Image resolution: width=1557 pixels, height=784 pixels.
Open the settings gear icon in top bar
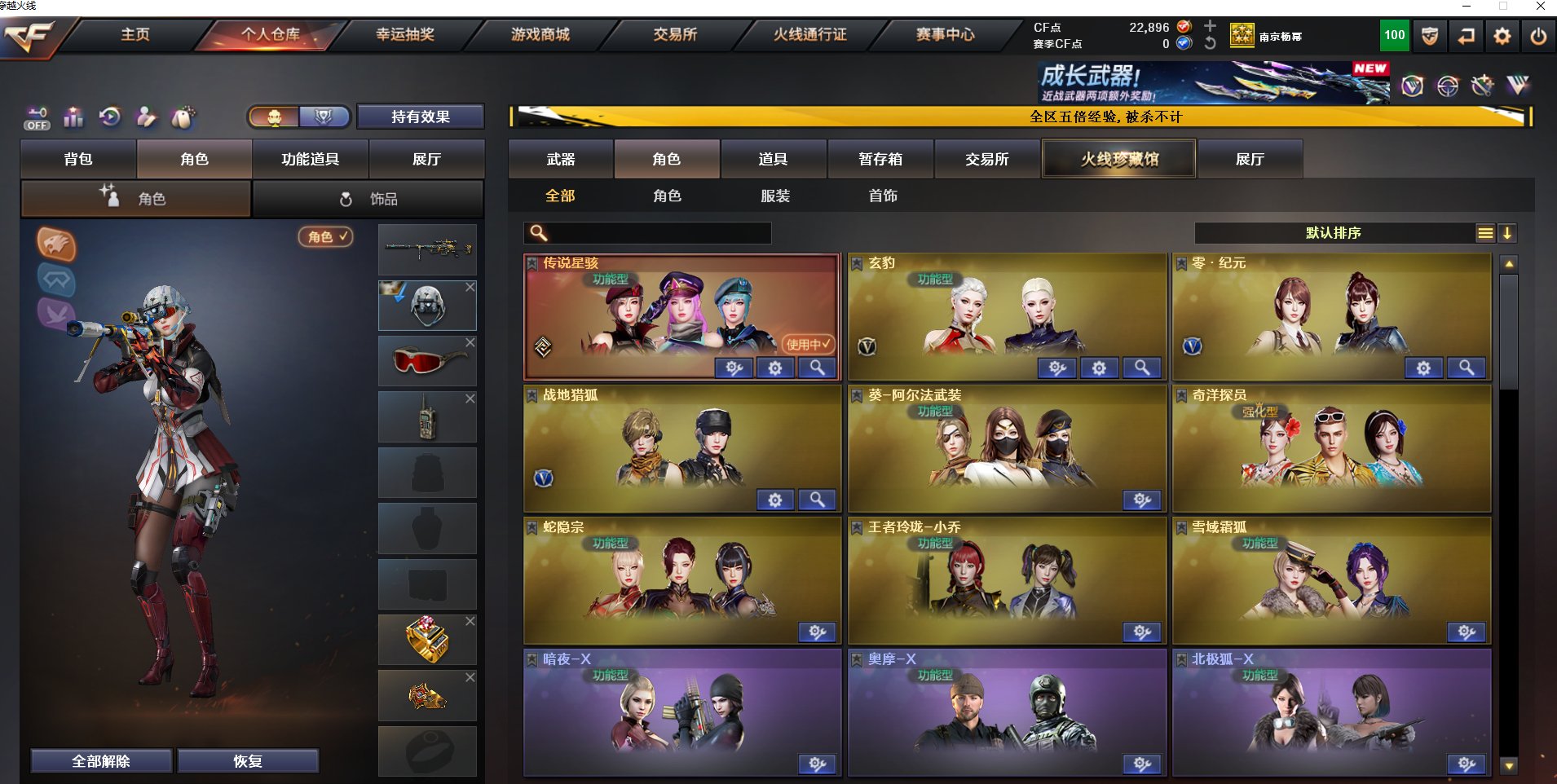(1502, 36)
